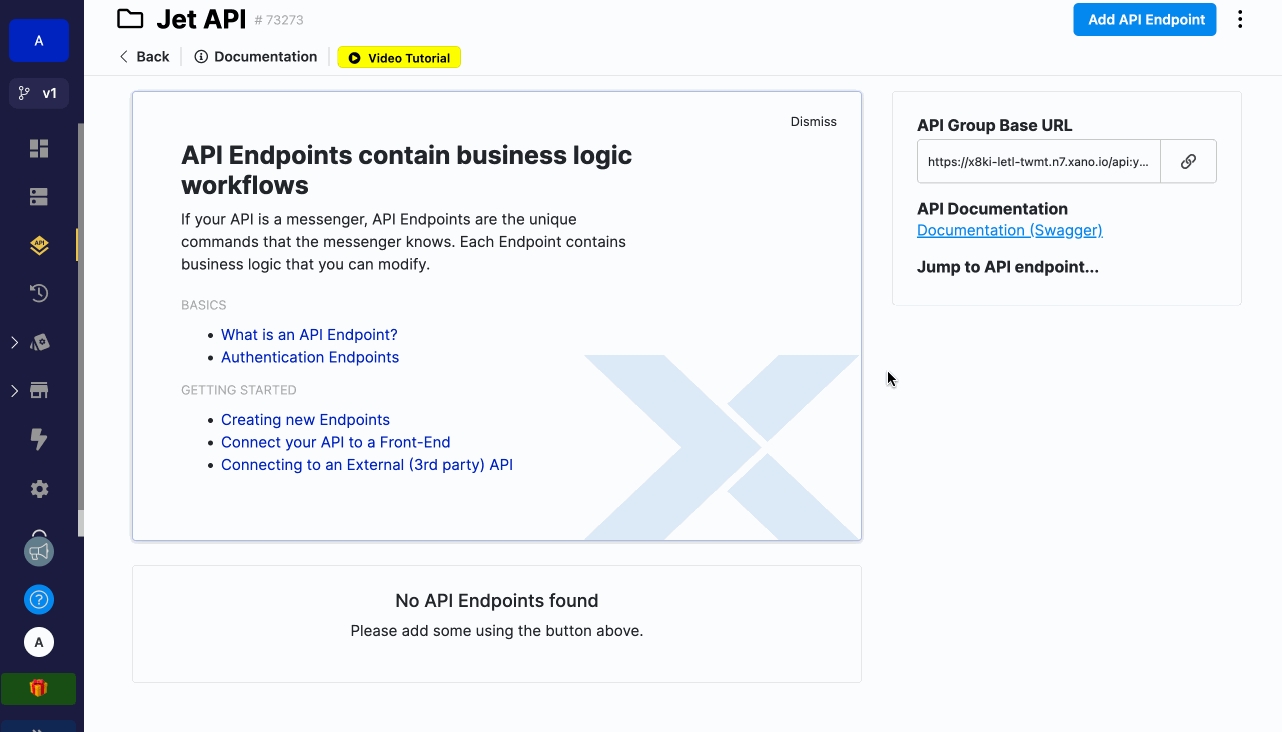Open the v1 branch selector
This screenshot has height=732, width=1282.
point(39,93)
